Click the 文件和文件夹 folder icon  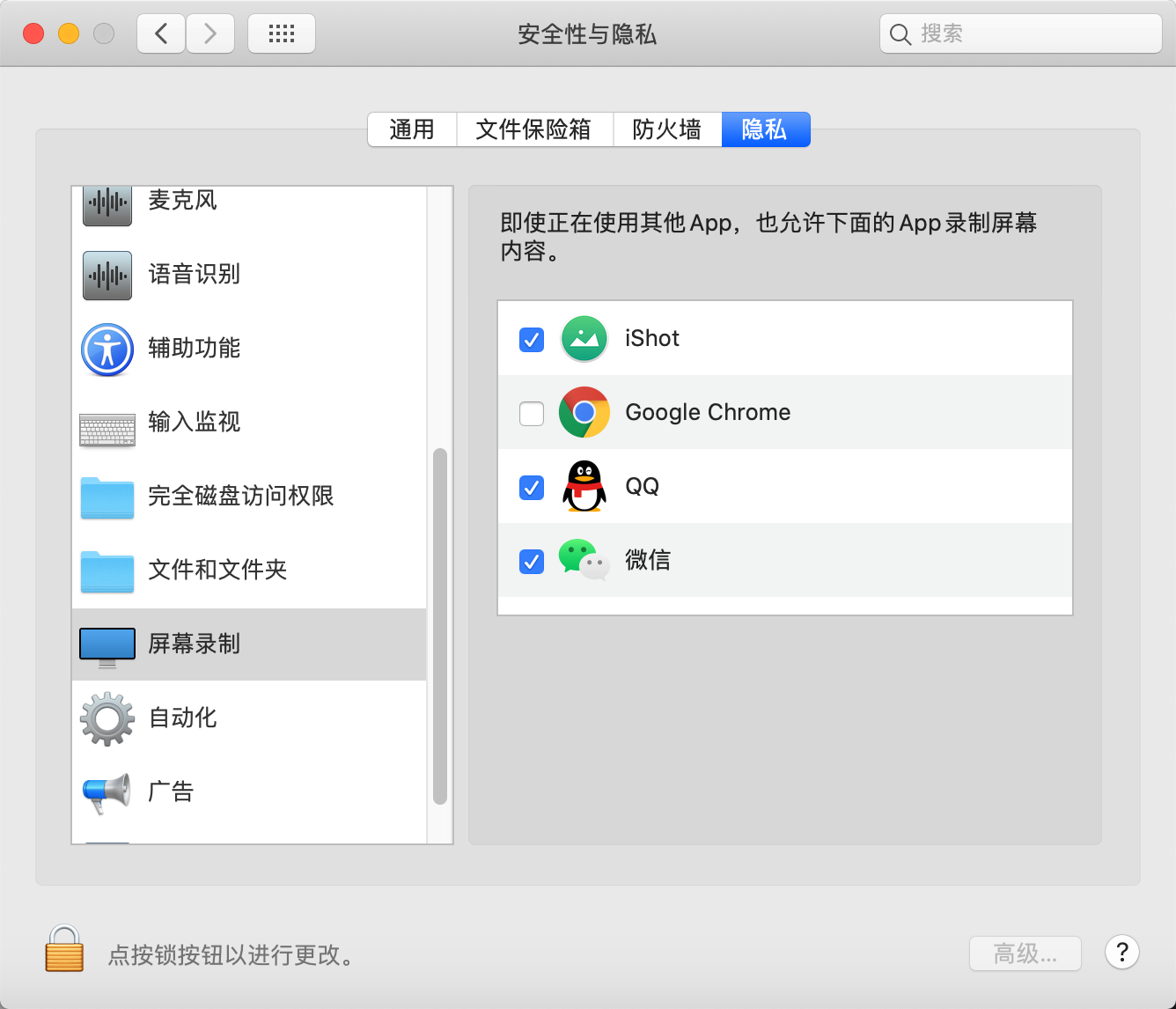107,571
